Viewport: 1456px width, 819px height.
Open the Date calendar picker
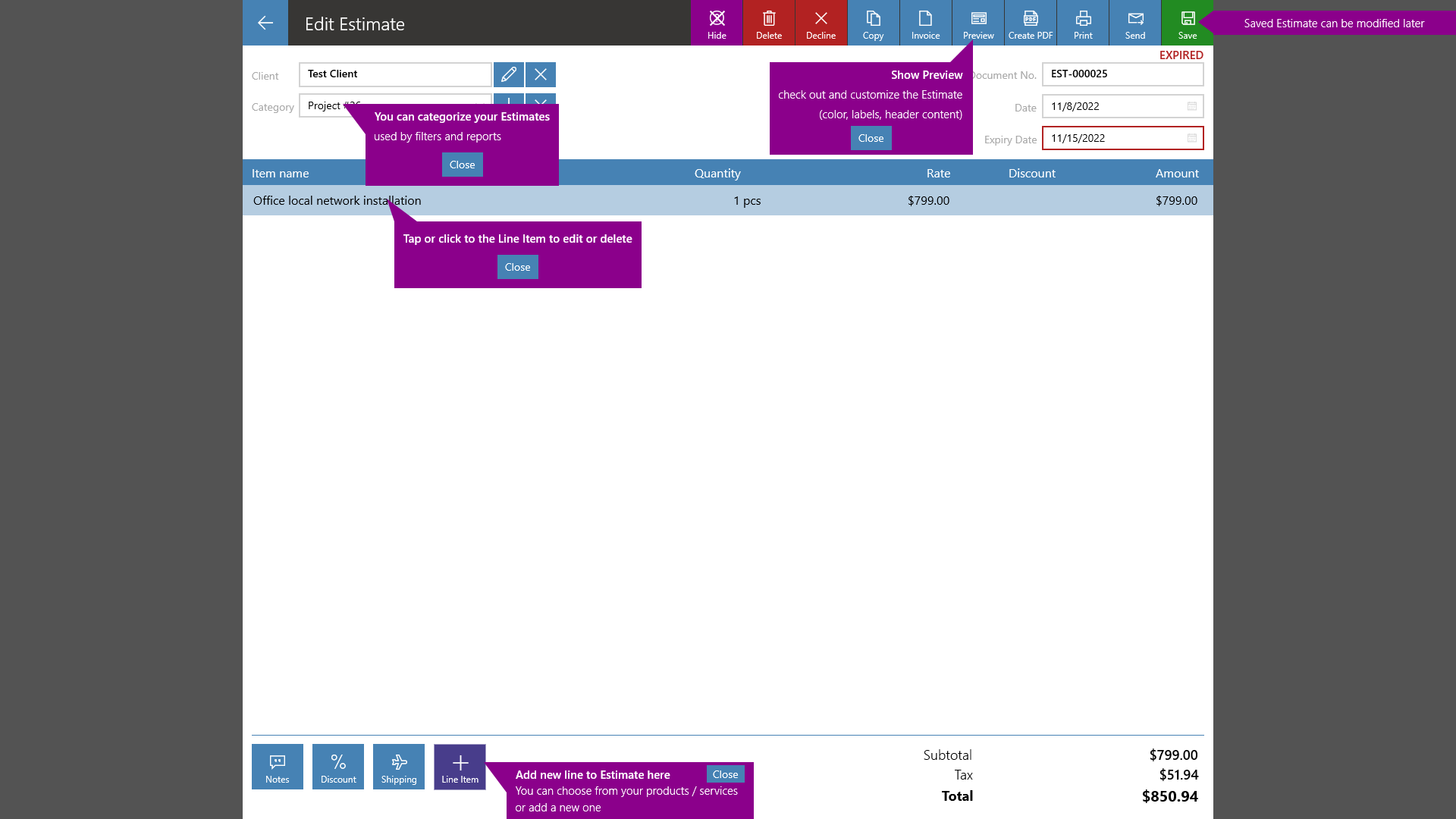[x=1191, y=106]
